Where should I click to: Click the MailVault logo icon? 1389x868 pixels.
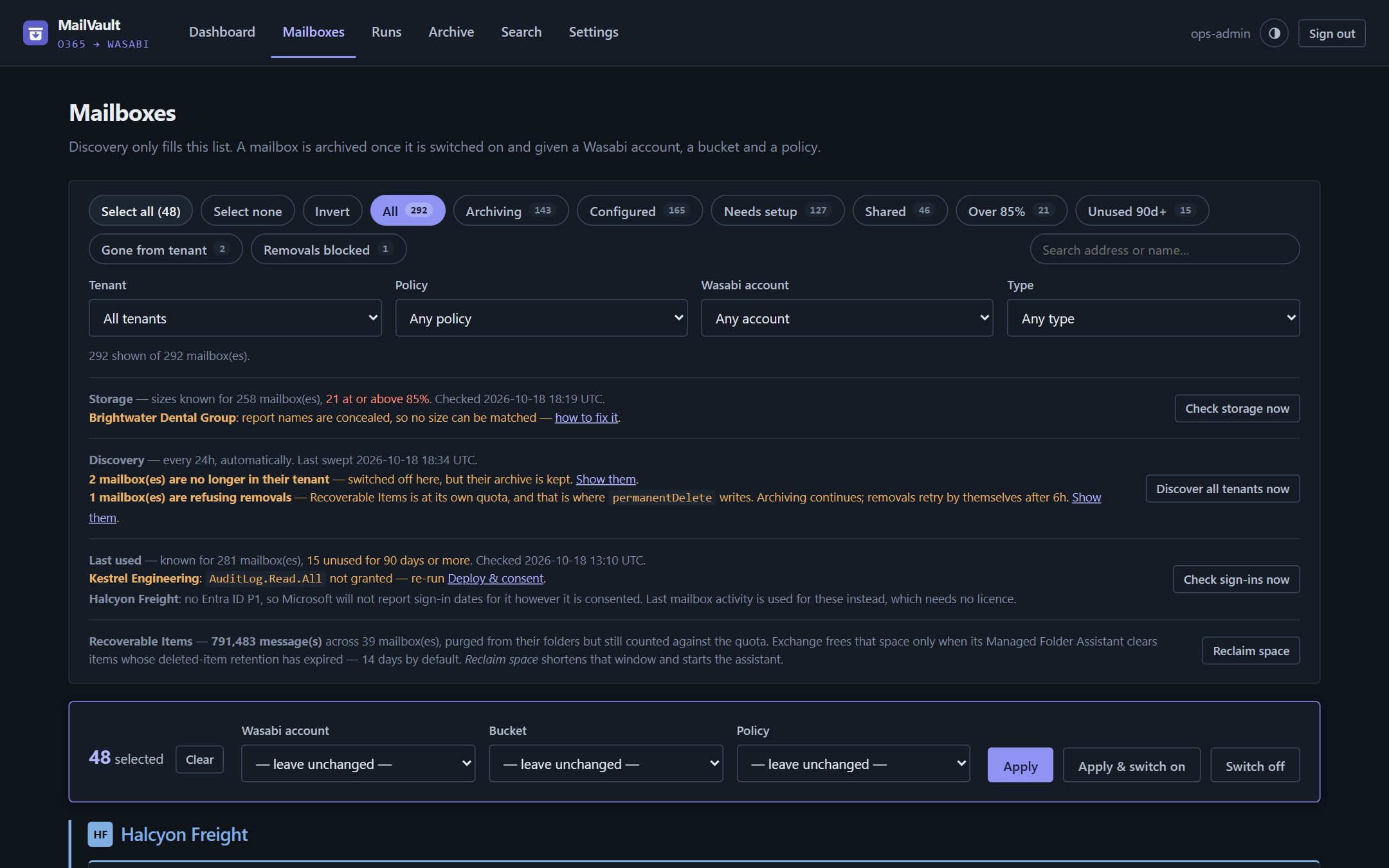(35, 33)
